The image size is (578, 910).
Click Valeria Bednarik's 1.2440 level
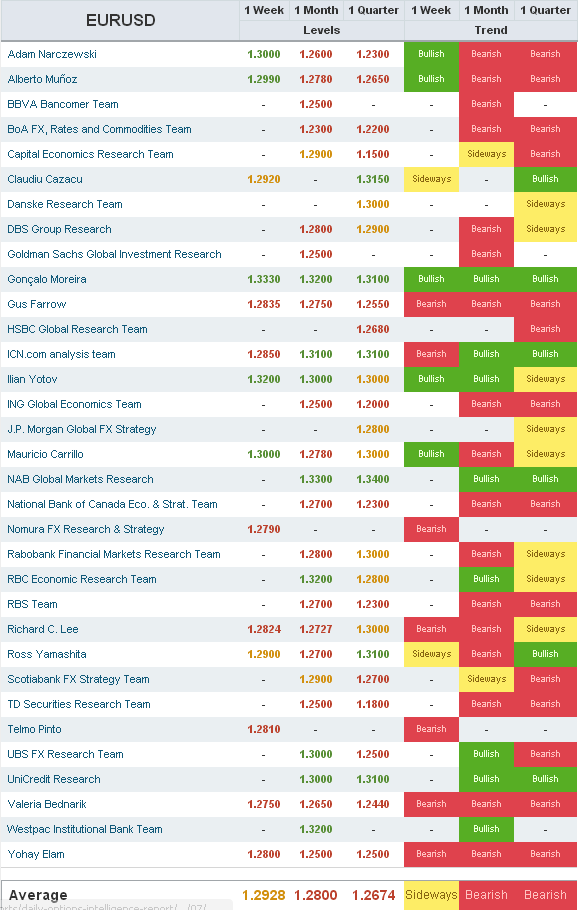pos(373,803)
